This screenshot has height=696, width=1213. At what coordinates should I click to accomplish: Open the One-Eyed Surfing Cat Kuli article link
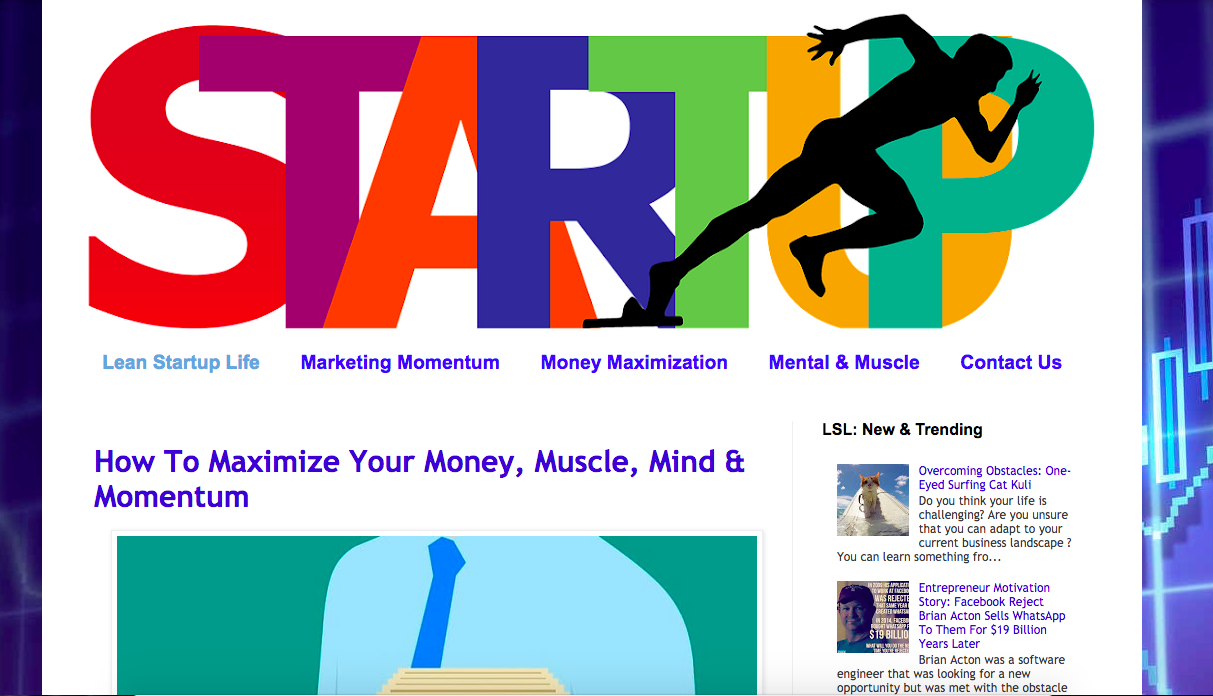tap(994, 477)
